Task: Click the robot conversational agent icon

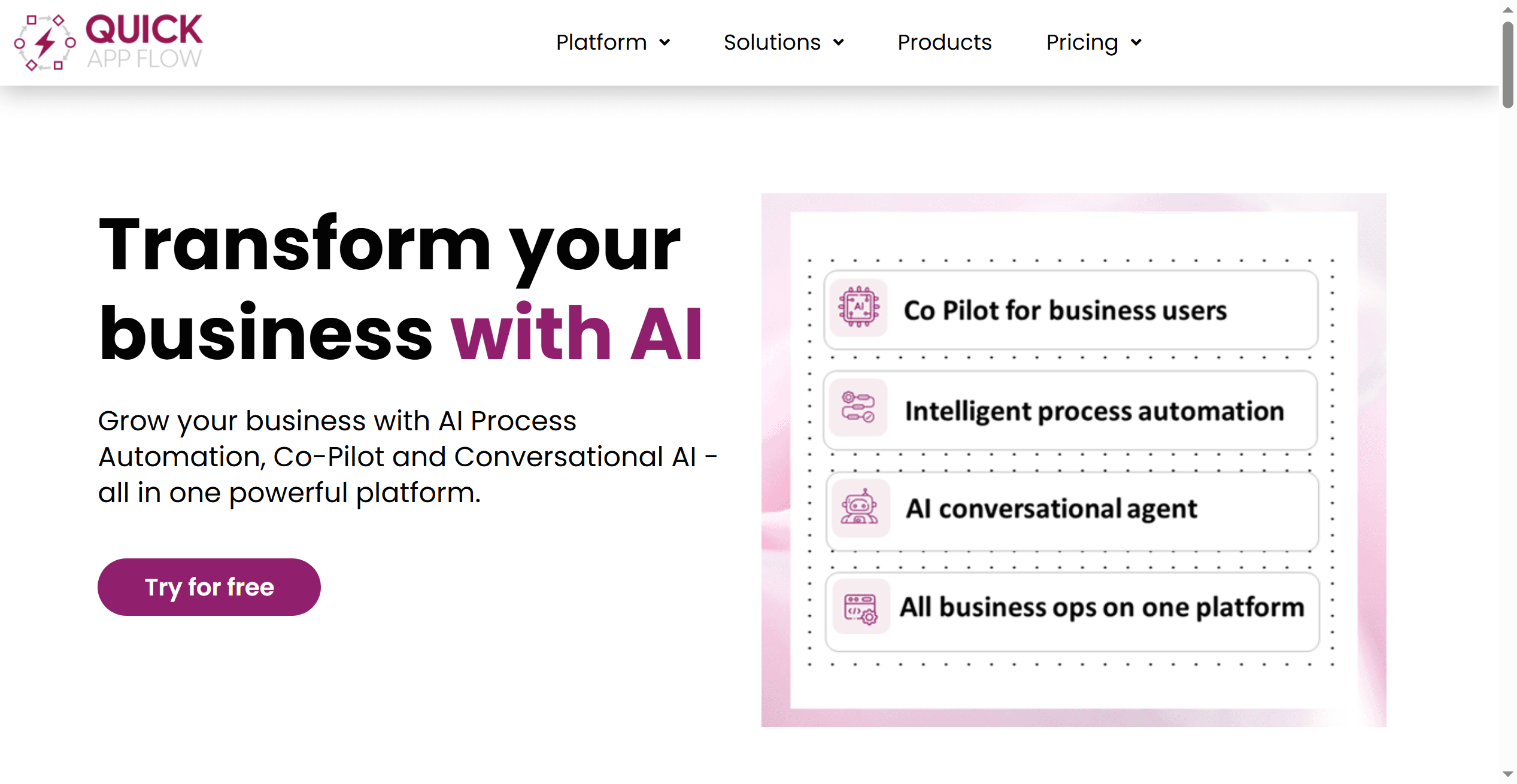Action: pos(860,508)
